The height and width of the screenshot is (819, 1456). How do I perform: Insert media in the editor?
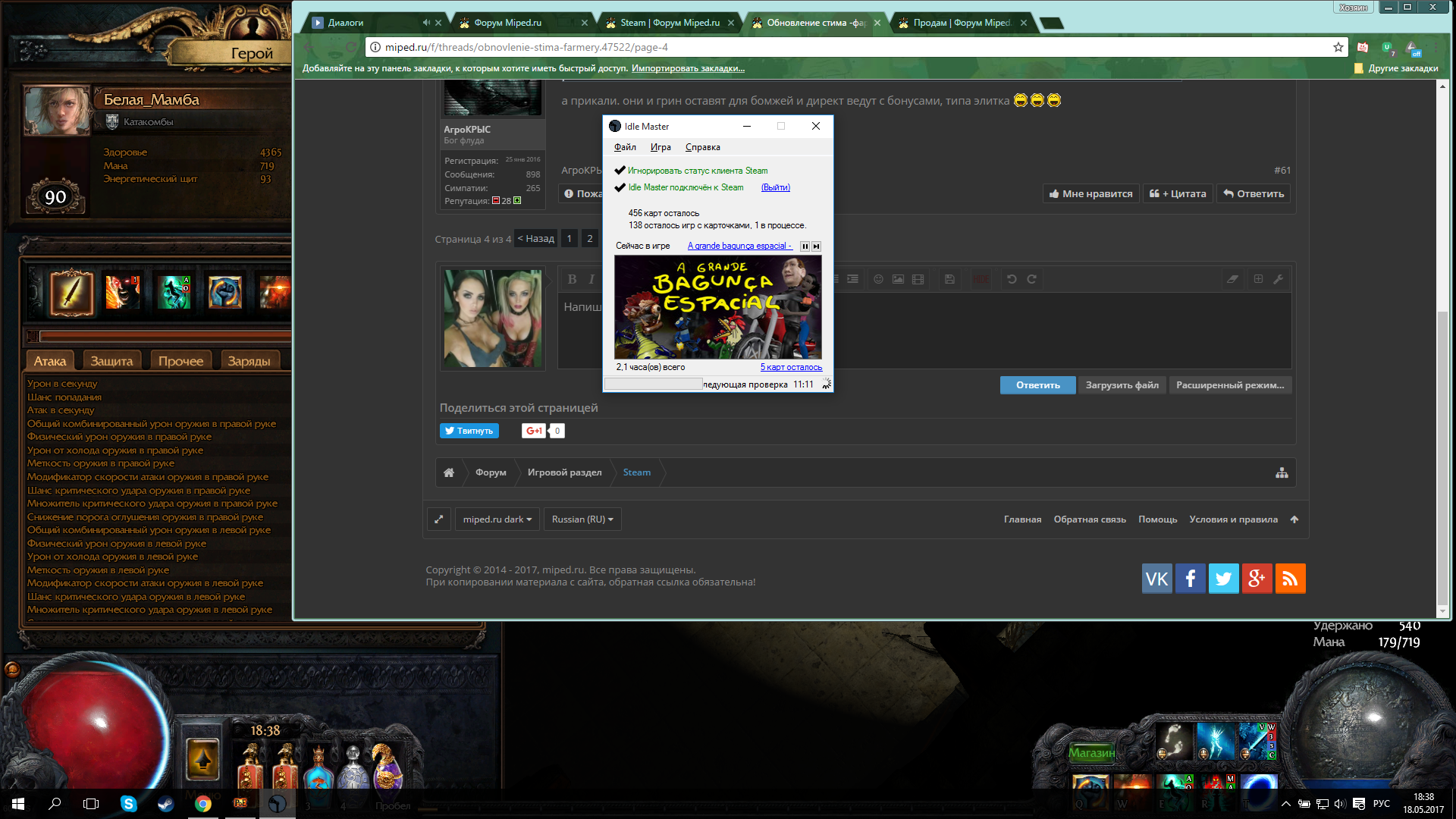[918, 279]
